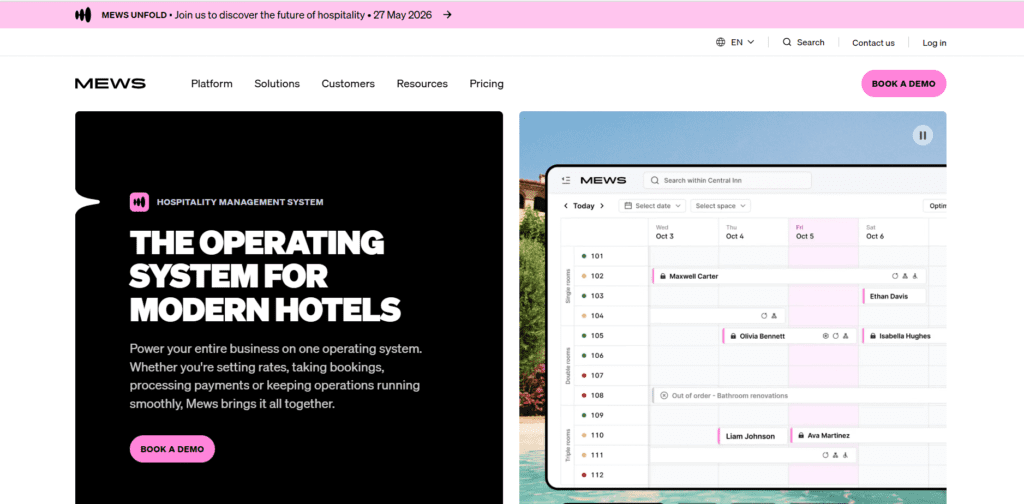Go to previous dates with the left chevron

[x=566, y=206]
